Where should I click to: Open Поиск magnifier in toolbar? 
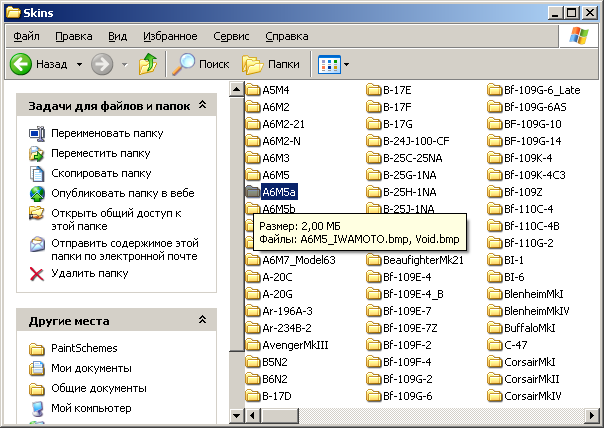coord(183,64)
